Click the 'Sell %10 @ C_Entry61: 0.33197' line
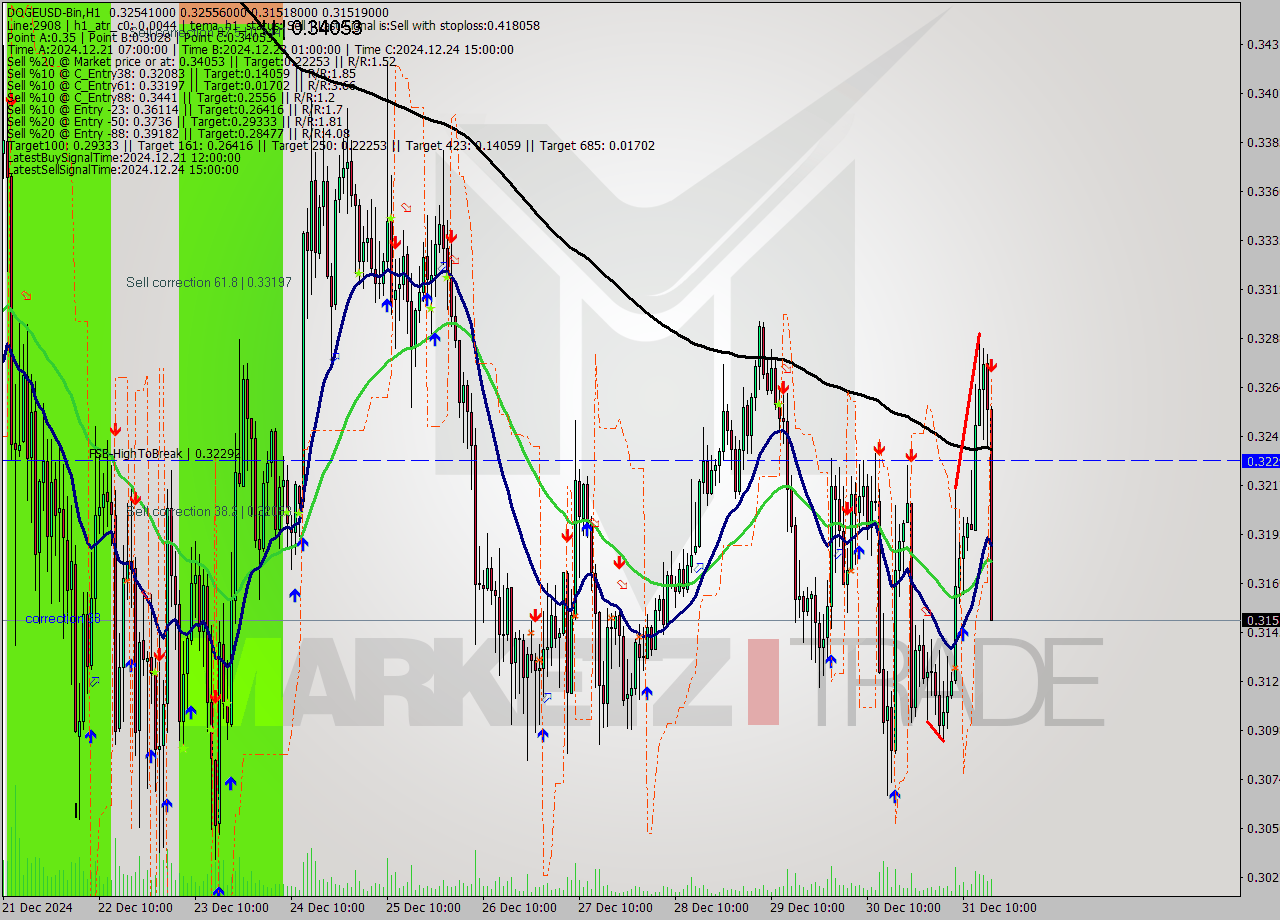 coord(181,86)
